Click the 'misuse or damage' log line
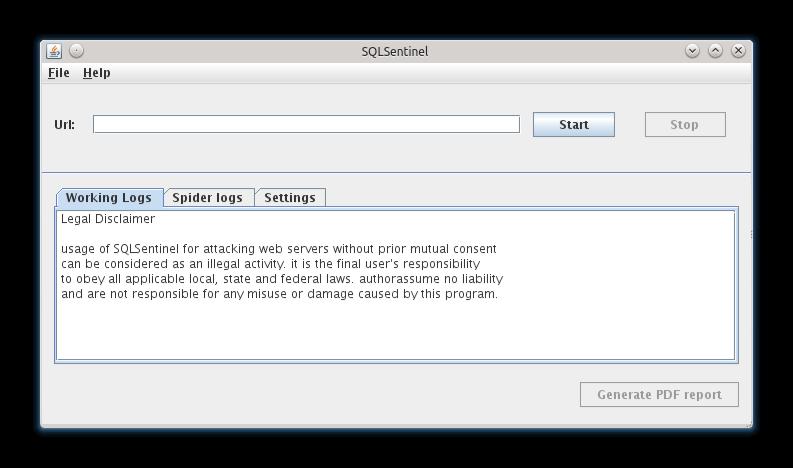 click(279, 294)
